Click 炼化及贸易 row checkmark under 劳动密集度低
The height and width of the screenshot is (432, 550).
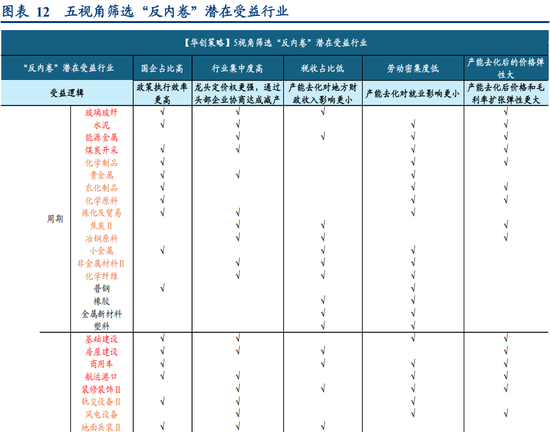[x=413, y=212]
